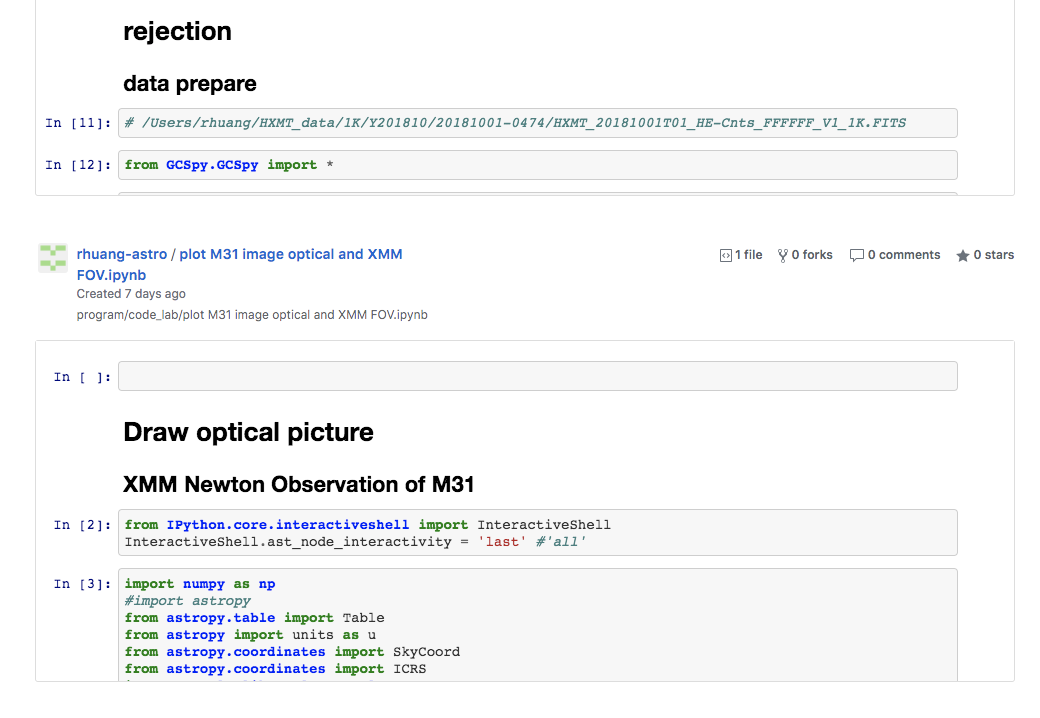Click the "Created 7 days ago" timestamp
Image resolution: width=1040 pixels, height=718 pixels.
131,294
